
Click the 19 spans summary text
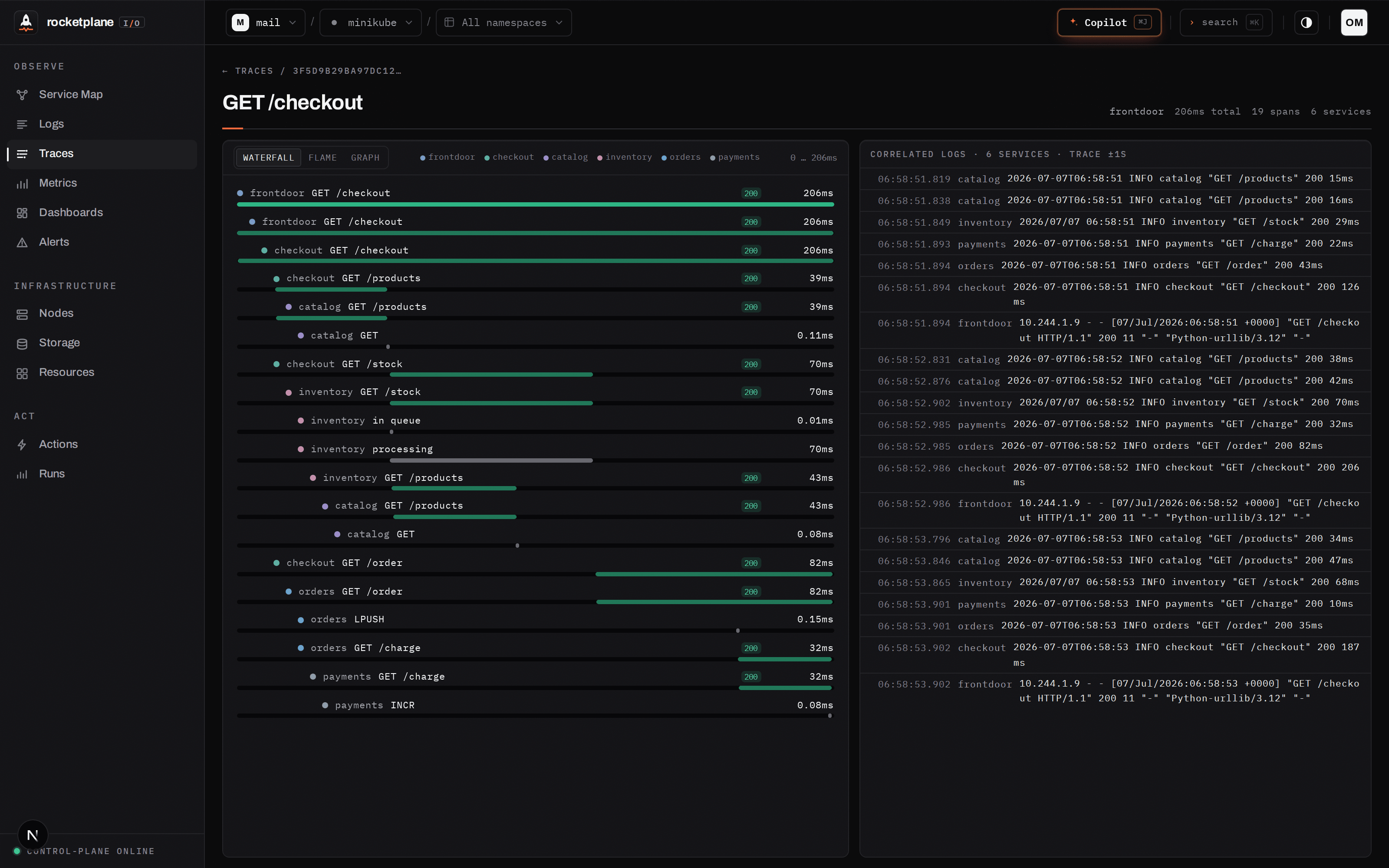click(x=1275, y=112)
